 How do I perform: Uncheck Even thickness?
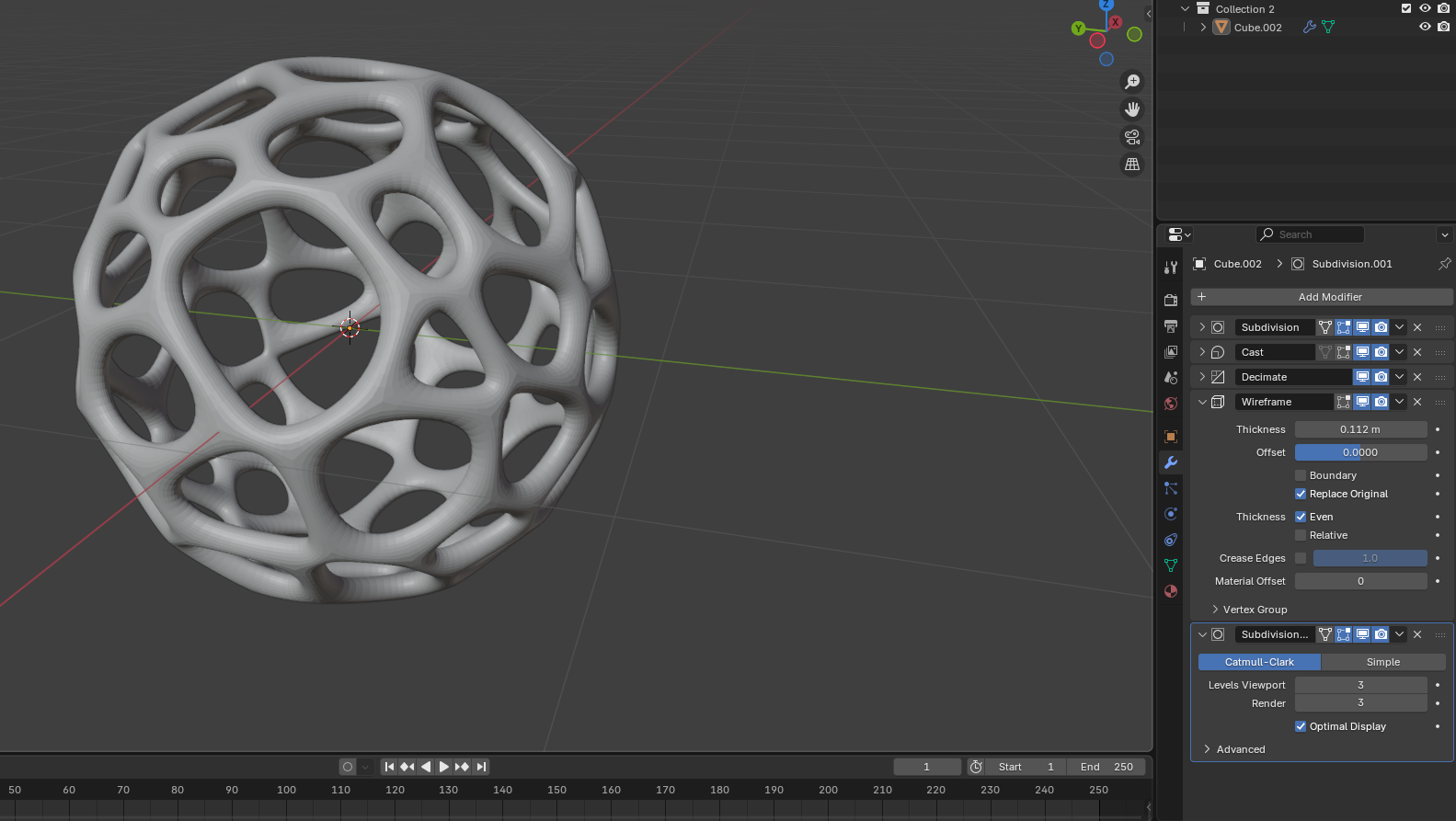pyautogui.click(x=1301, y=517)
